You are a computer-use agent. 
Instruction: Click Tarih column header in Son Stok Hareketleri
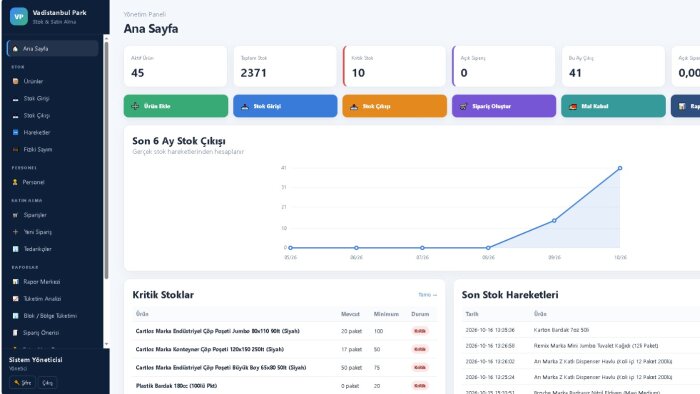[x=472, y=314]
